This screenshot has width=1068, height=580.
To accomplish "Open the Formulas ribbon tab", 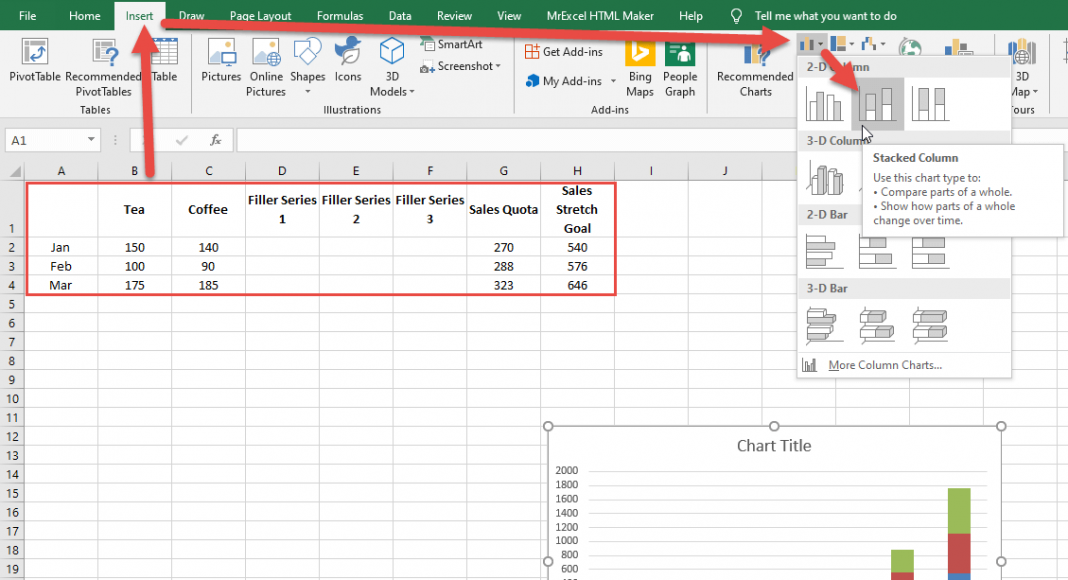I will (340, 16).
